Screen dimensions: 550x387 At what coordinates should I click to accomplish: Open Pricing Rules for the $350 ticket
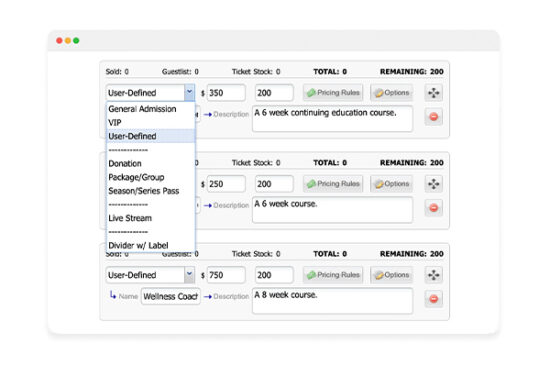pyautogui.click(x=333, y=93)
